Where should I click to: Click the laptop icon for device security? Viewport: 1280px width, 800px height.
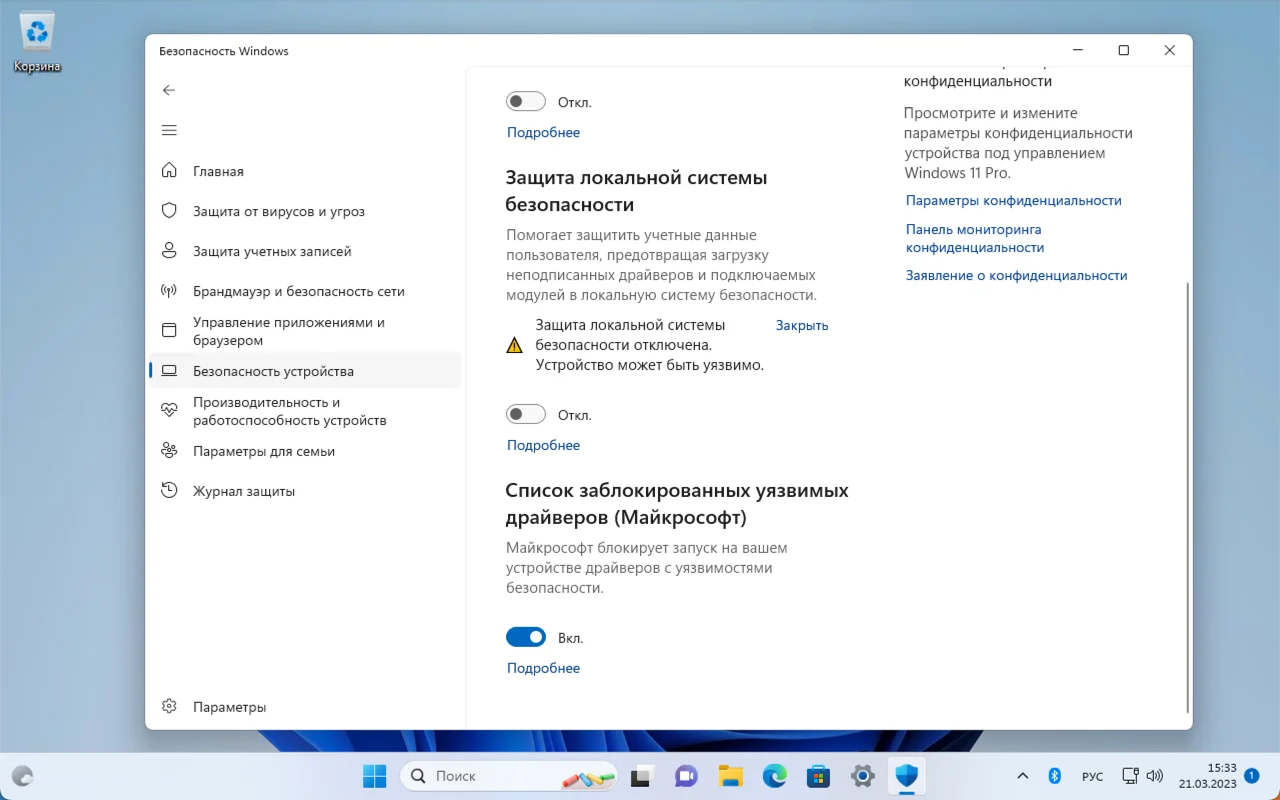pyautogui.click(x=169, y=371)
